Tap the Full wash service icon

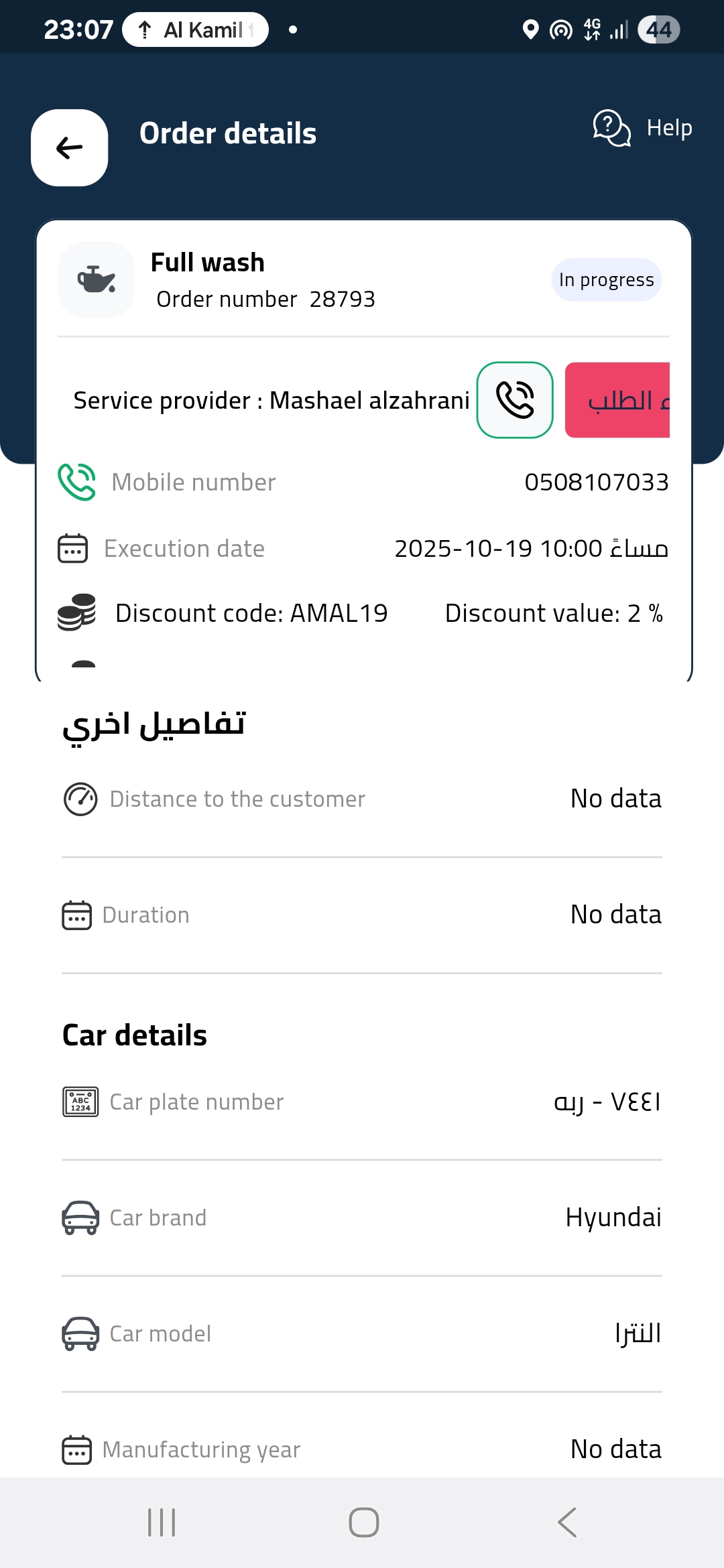[97, 279]
